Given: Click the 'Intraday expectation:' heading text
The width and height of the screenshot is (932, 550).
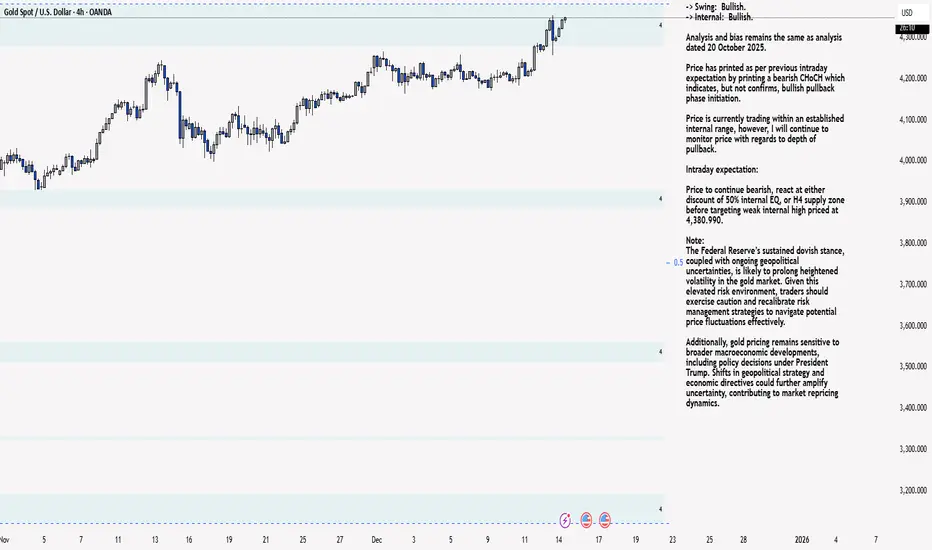Looking at the screenshot, I should coord(722,169).
